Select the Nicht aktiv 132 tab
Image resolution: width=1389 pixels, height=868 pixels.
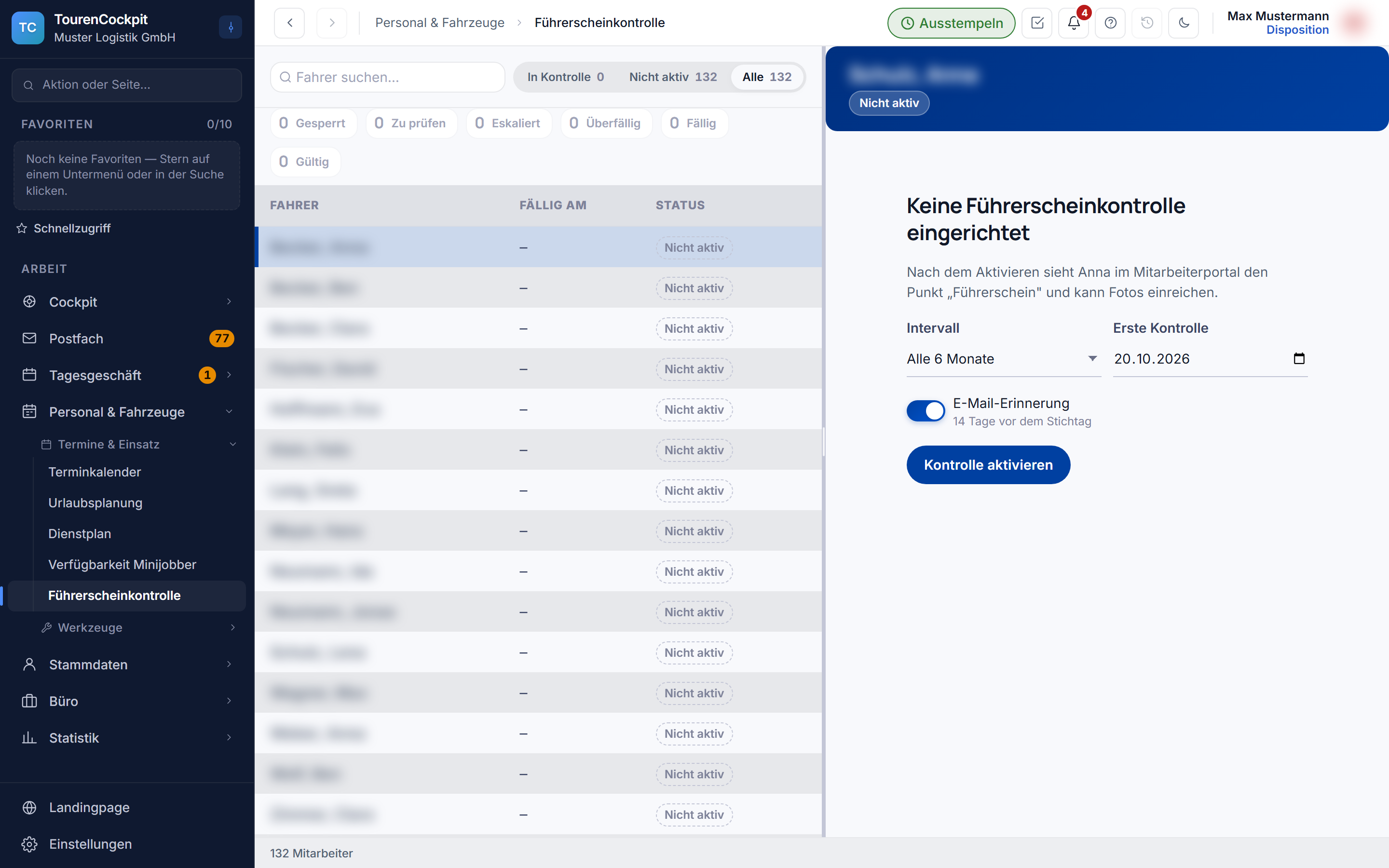[x=673, y=77]
